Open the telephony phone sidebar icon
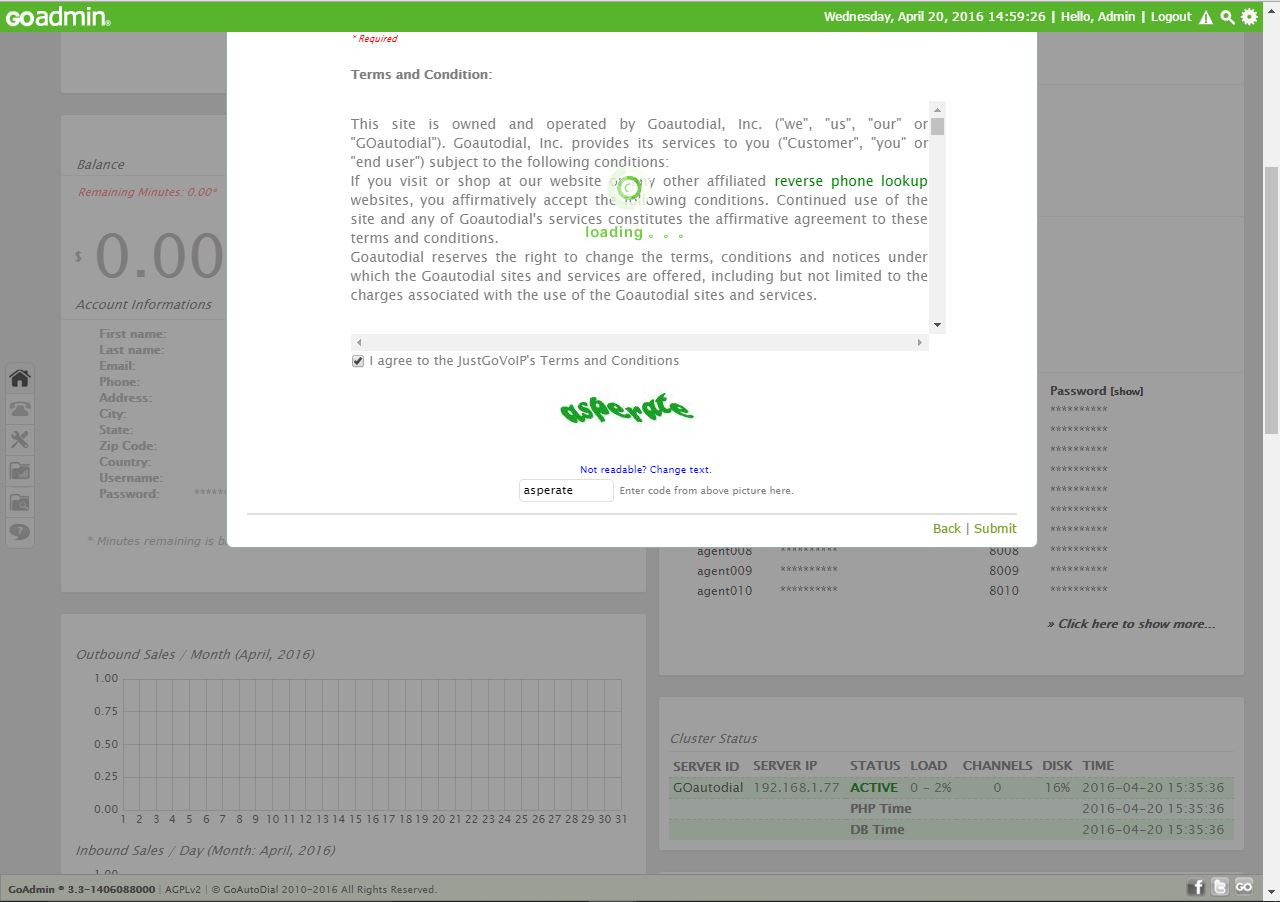The width and height of the screenshot is (1280, 902). [x=20, y=409]
